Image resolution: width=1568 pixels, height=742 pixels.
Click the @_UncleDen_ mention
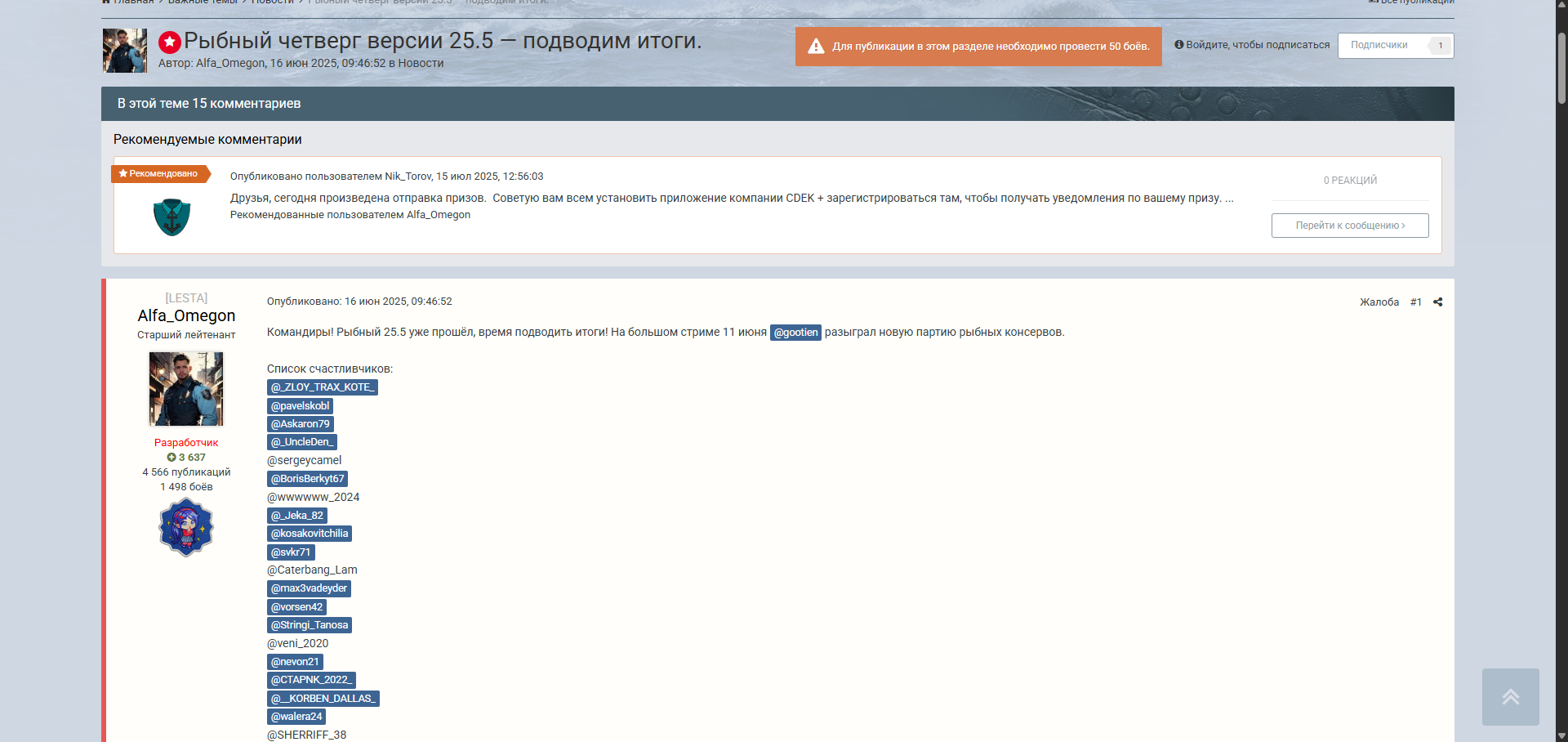(x=302, y=442)
